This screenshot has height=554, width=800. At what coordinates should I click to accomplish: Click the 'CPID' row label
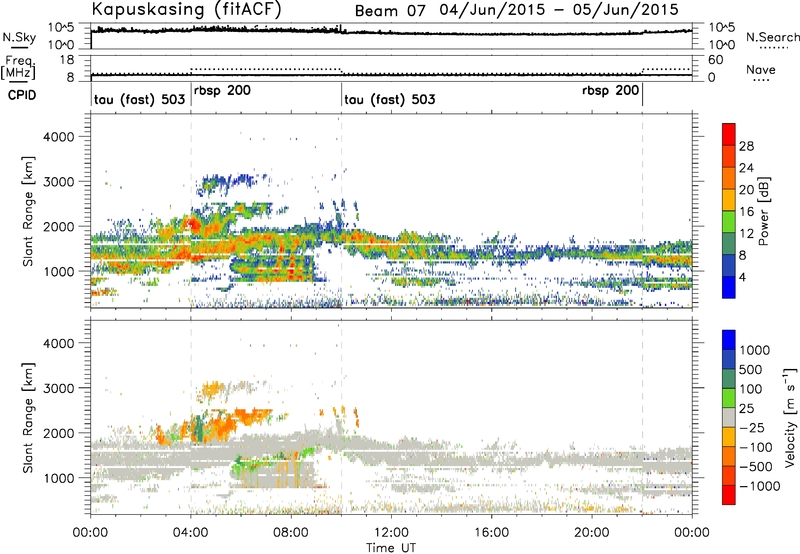(x=22, y=95)
